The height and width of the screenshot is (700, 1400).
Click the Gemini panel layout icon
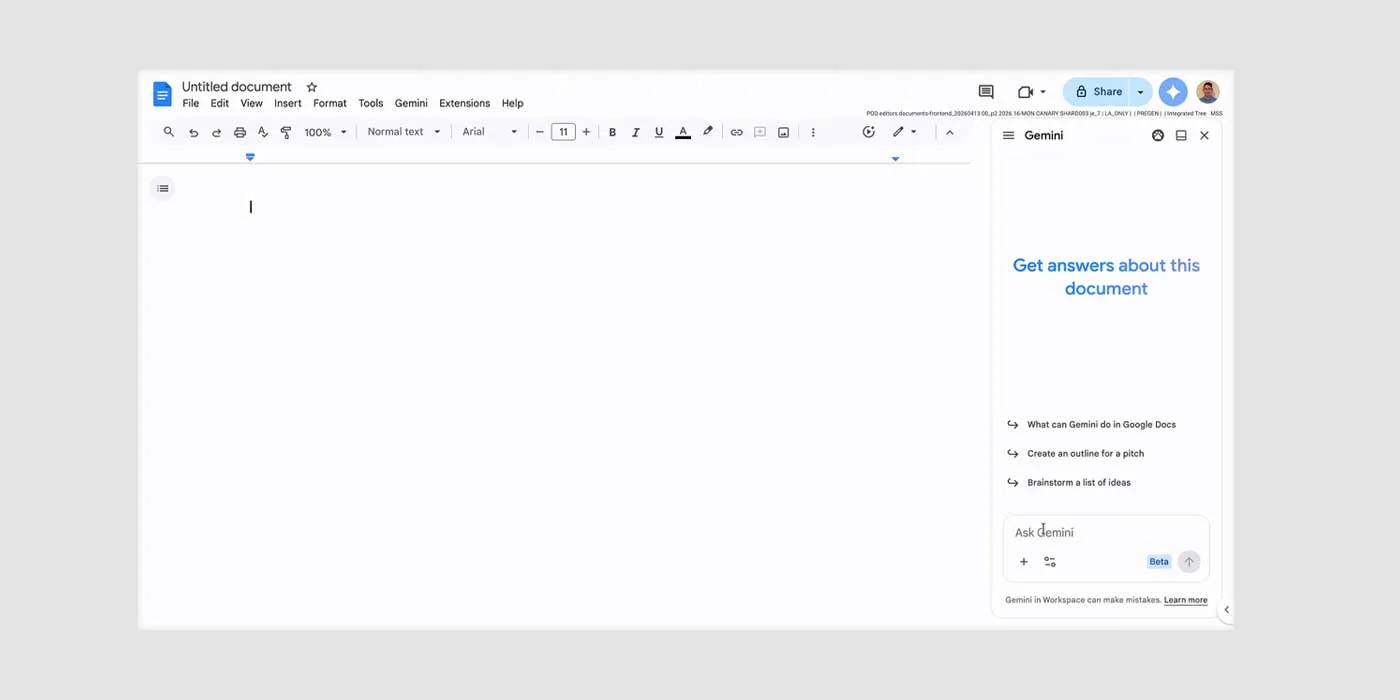[1181, 136]
